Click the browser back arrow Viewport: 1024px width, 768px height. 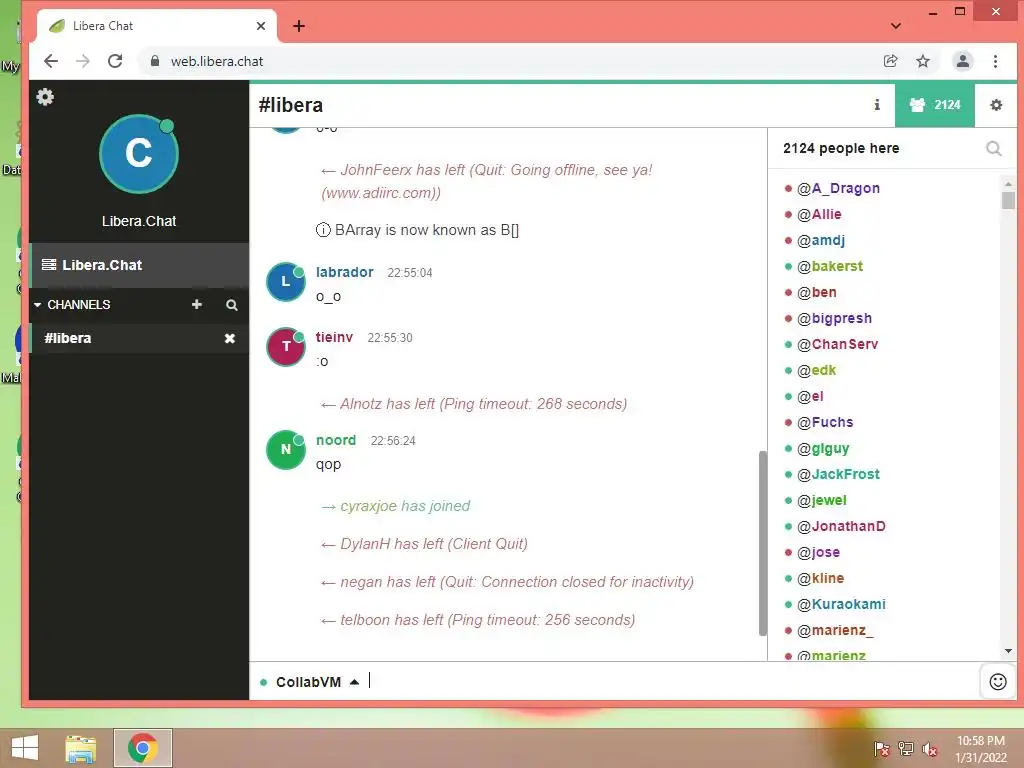pos(51,61)
